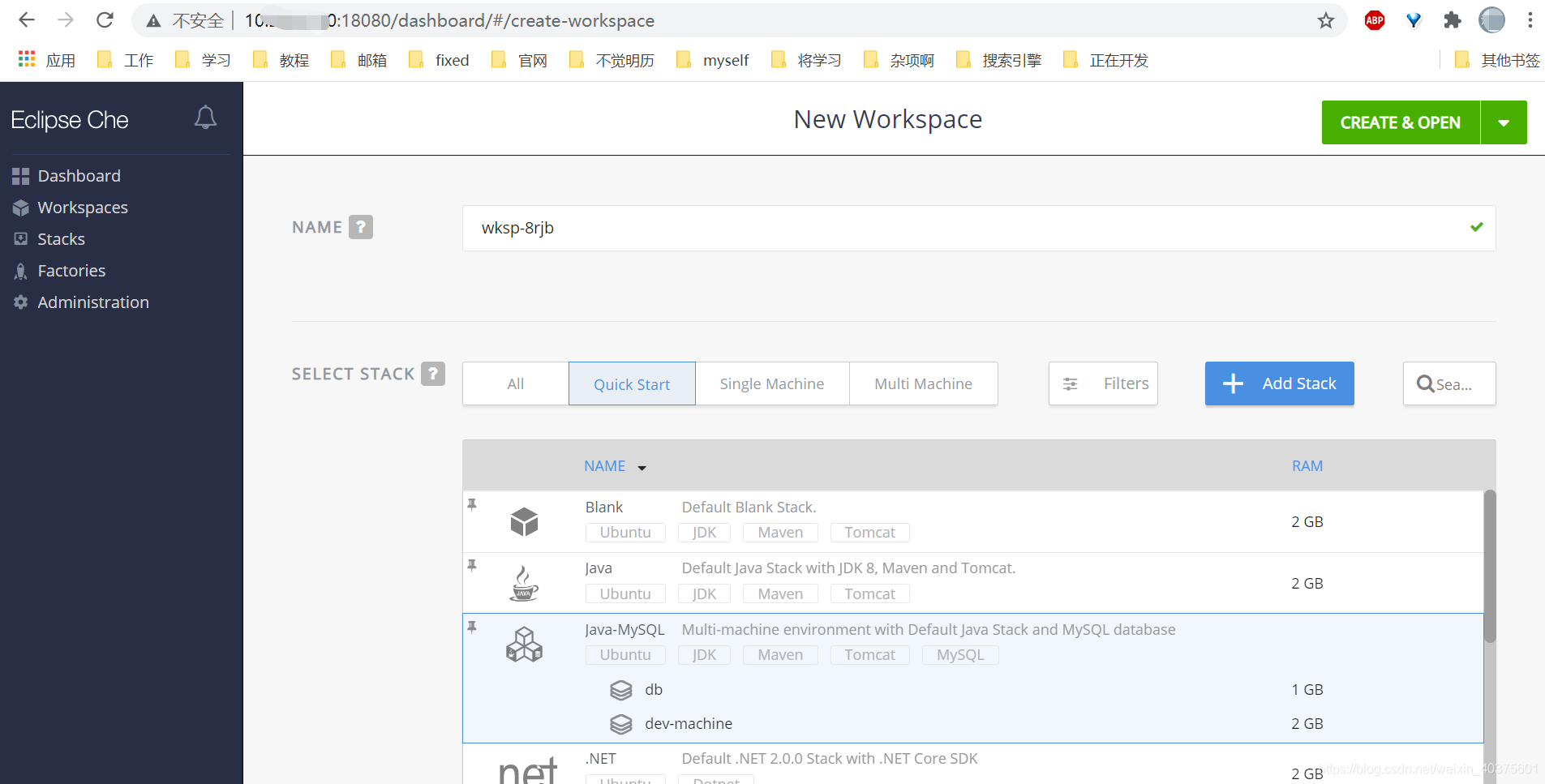Switch to Single Machine tab
This screenshot has width=1545, height=784.
tap(772, 383)
